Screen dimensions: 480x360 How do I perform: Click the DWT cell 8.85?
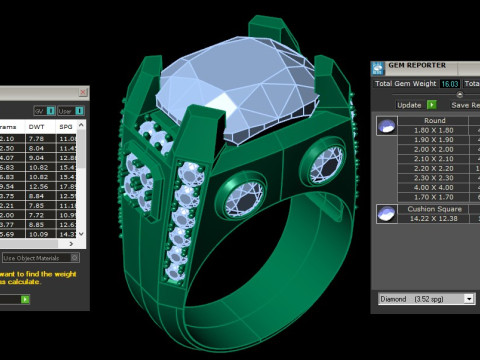click(x=40, y=225)
